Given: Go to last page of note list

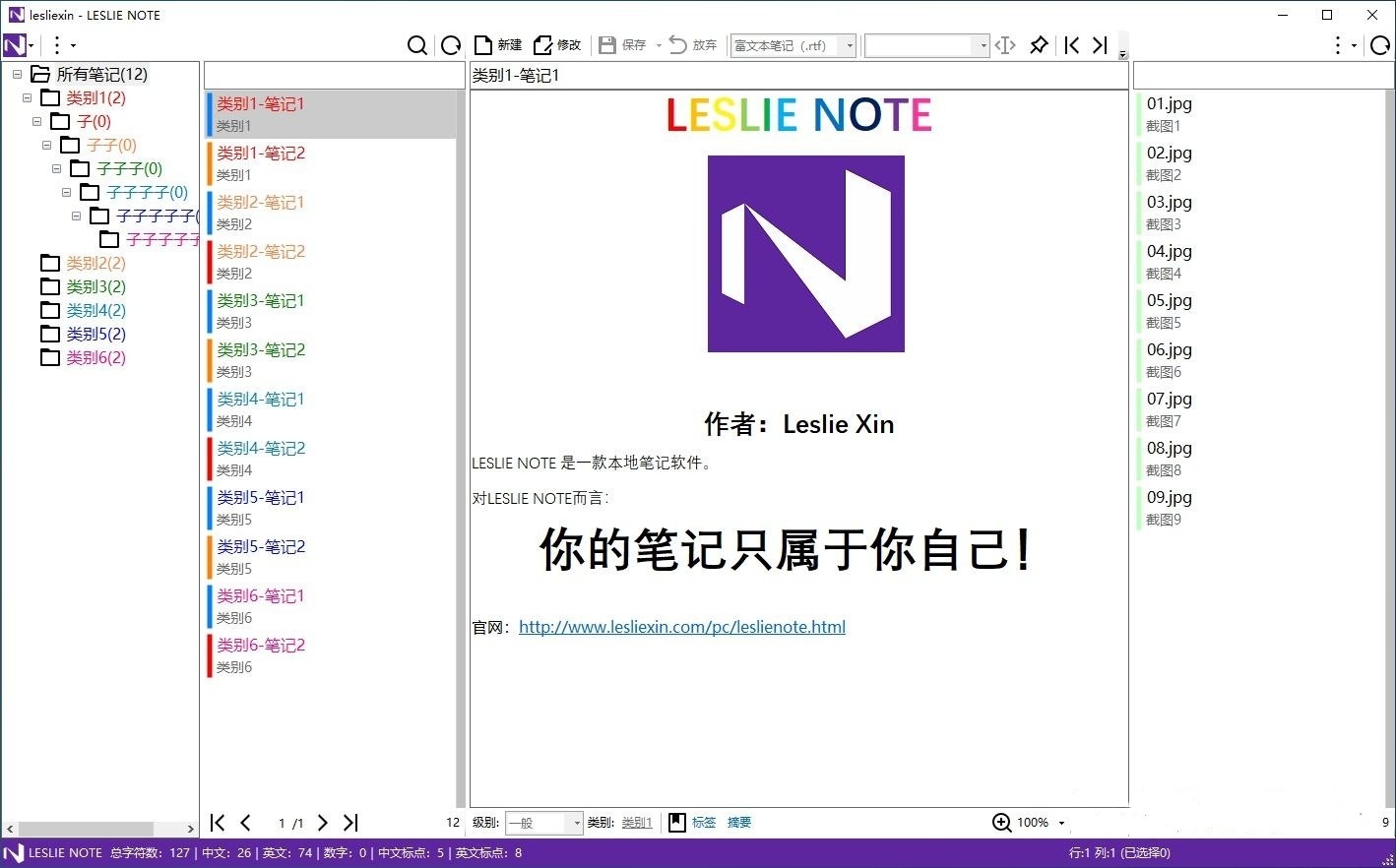Looking at the screenshot, I should (350, 823).
